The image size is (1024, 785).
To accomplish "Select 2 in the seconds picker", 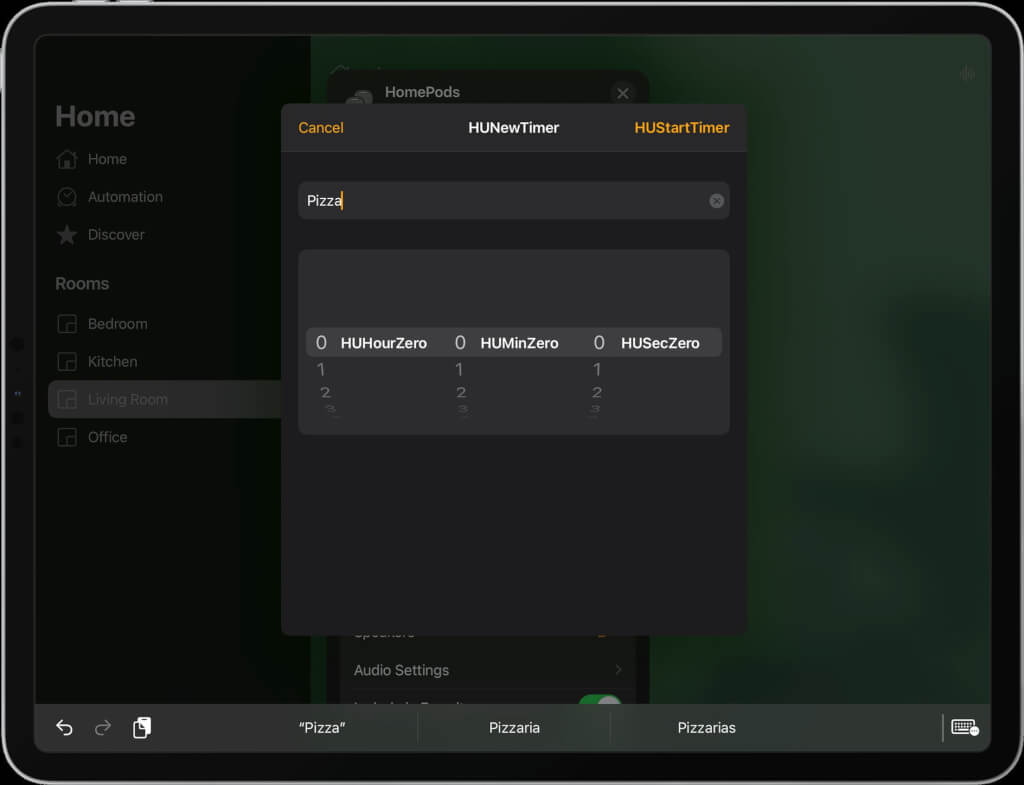I will (x=596, y=392).
